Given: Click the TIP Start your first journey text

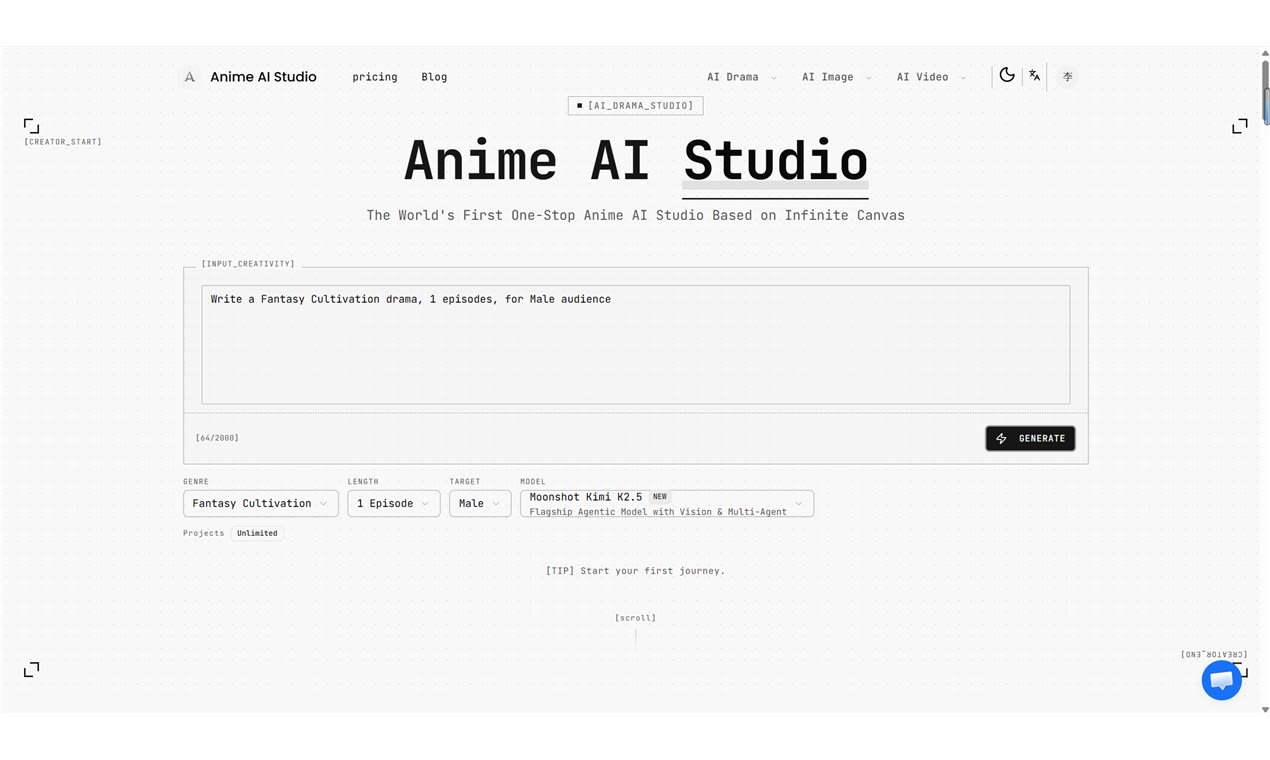Looking at the screenshot, I should [x=635, y=571].
